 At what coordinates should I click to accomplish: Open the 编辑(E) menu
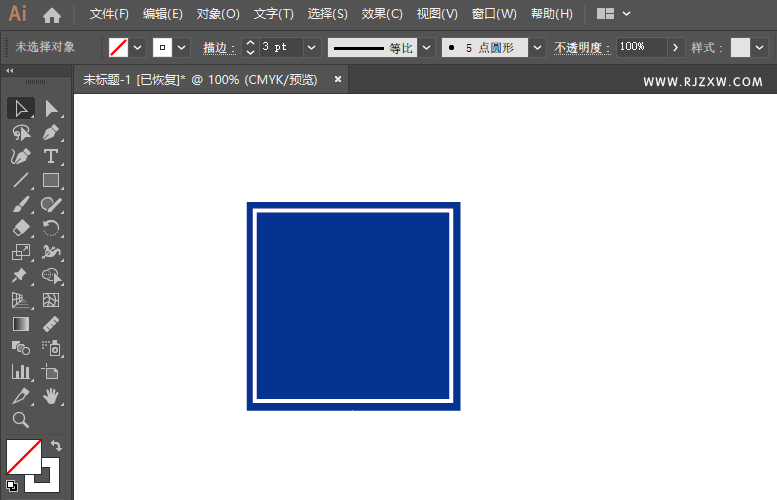[x=163, y=14]
